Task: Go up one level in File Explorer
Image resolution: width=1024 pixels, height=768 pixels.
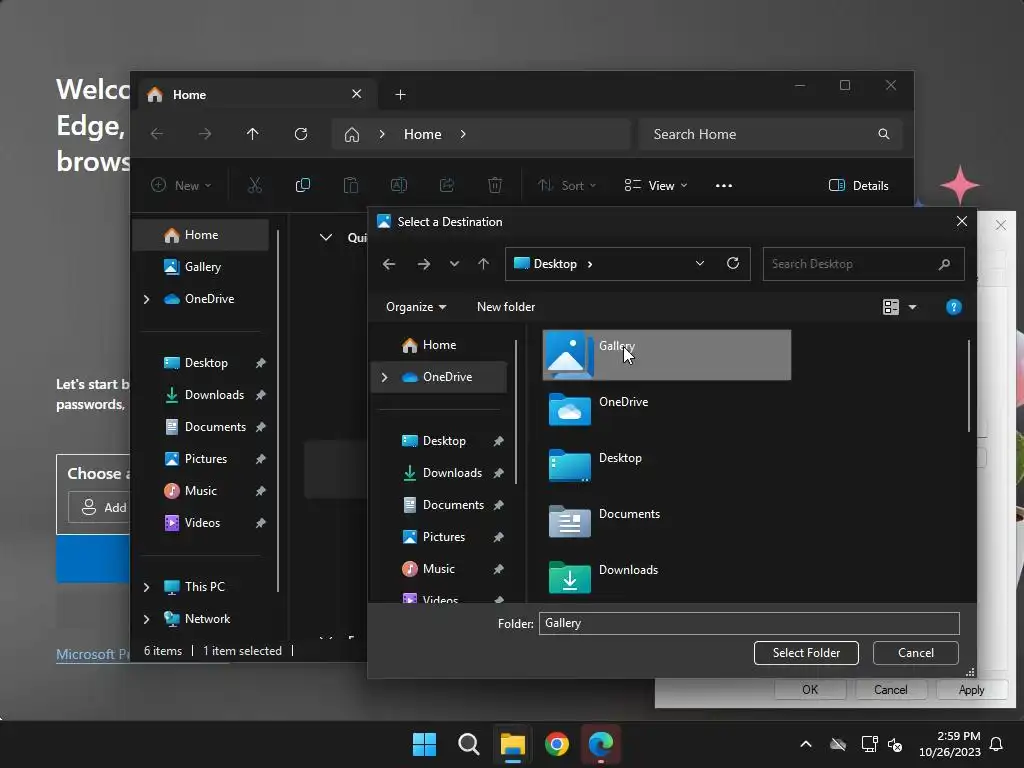Action: (253, 134)
